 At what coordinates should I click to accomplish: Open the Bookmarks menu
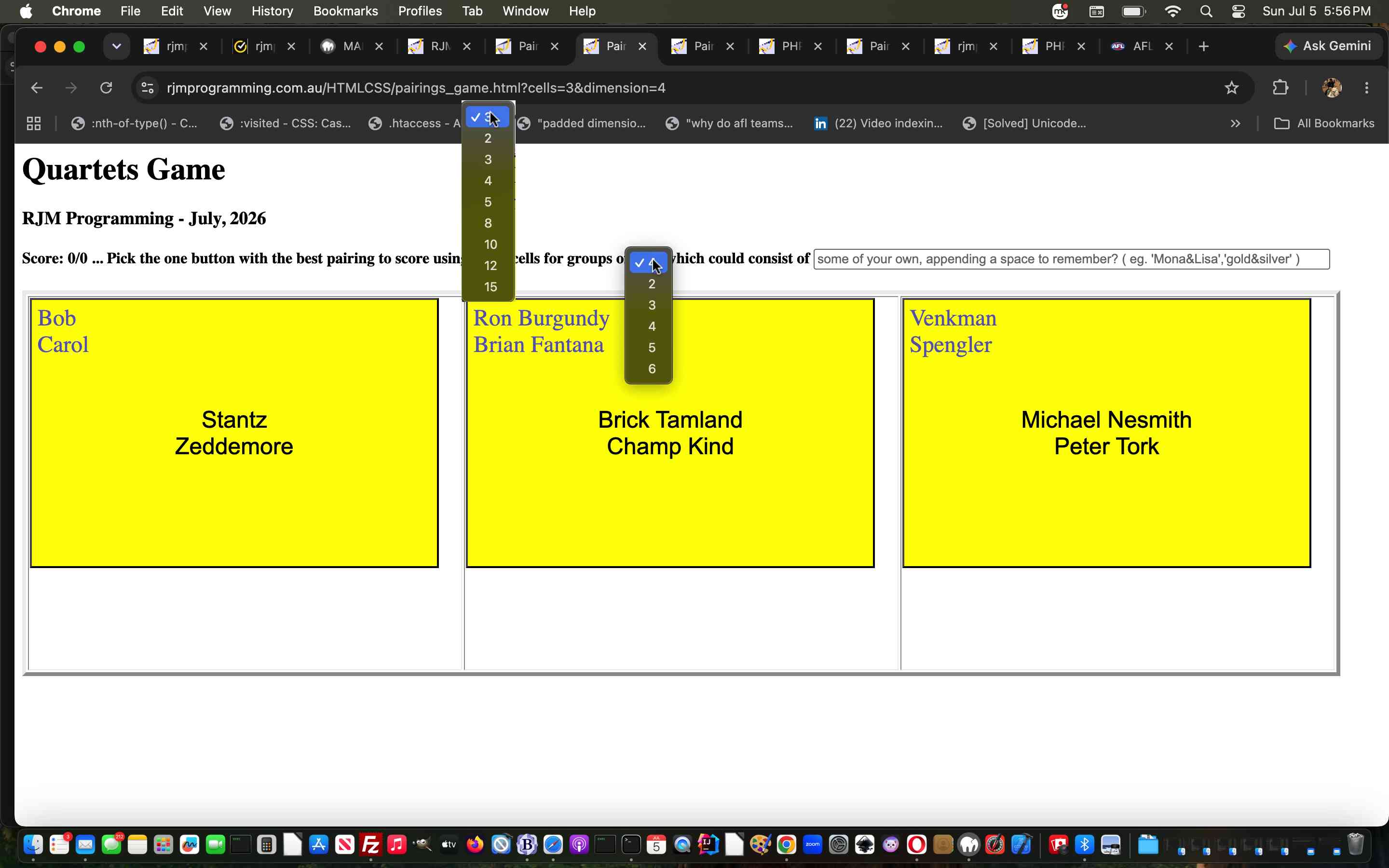[x=345, y=12]
